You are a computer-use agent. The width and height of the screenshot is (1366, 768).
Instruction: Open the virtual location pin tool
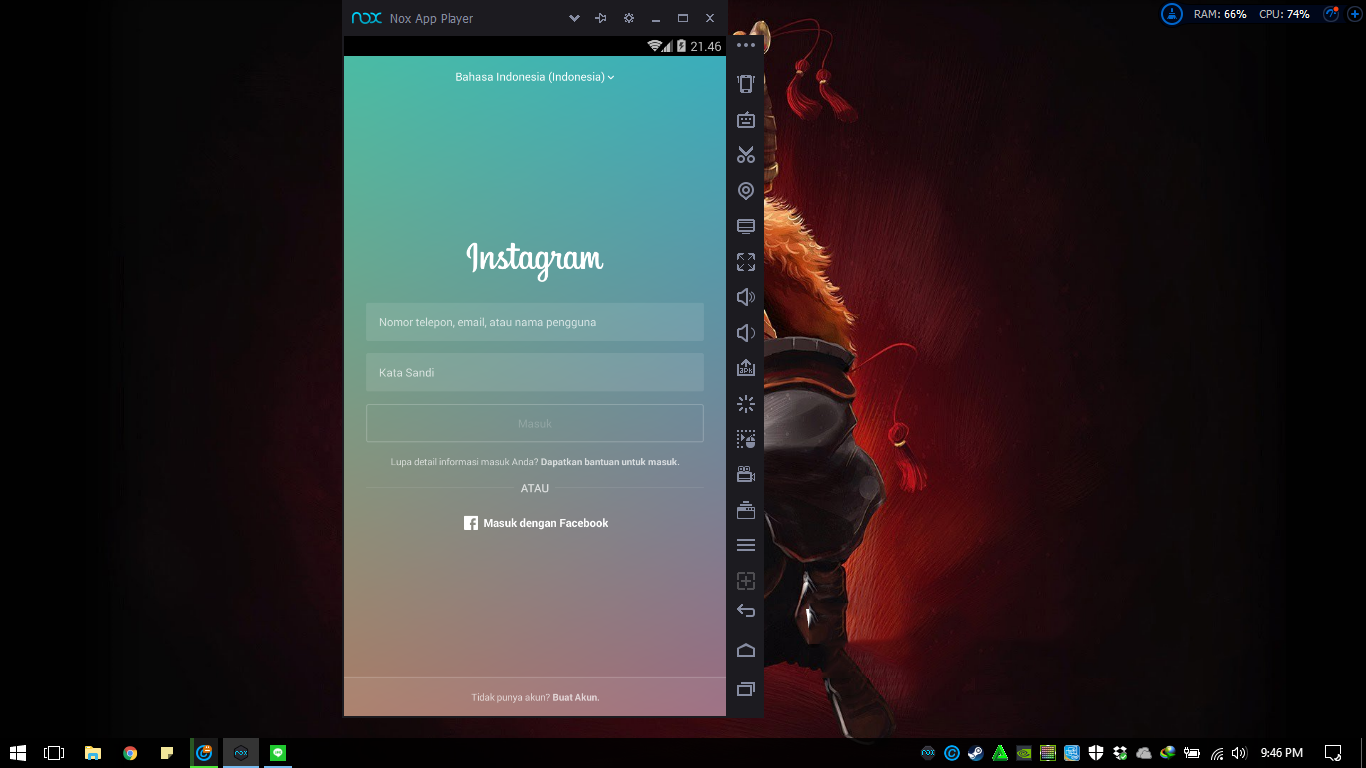(745, 191)
